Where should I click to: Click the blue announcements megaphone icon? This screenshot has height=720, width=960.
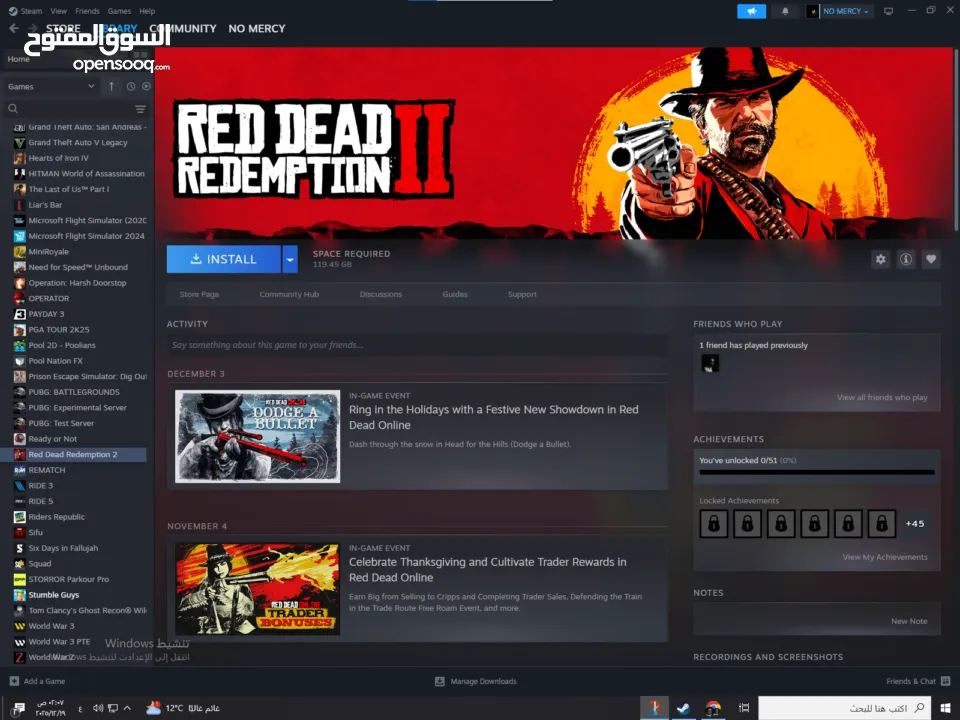pos(751,11)
